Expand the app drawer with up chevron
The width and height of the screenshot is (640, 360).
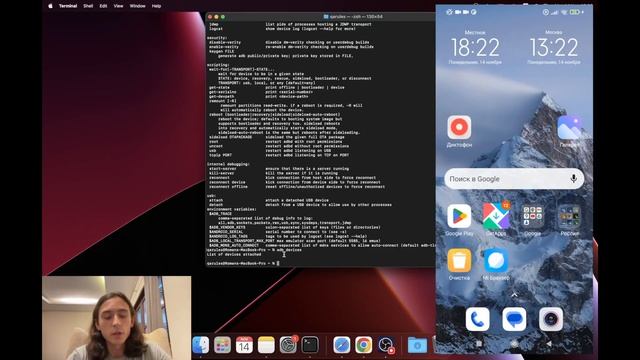[x=514, y=295]
